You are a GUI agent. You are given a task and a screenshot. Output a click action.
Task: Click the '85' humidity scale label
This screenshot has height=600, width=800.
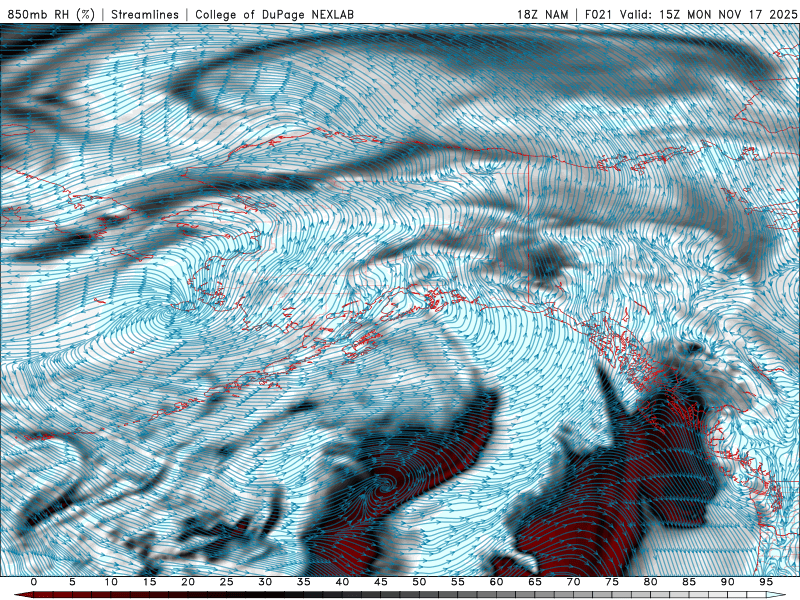pyautogui.click(x=689, y=582)
